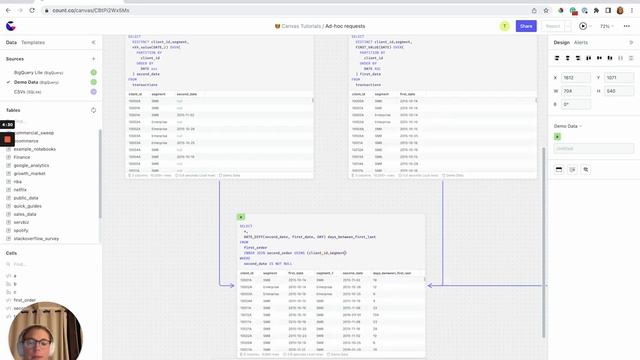640x360 pixels.
Task: Select the Demo Data source
Action: [x=36, y=82]
